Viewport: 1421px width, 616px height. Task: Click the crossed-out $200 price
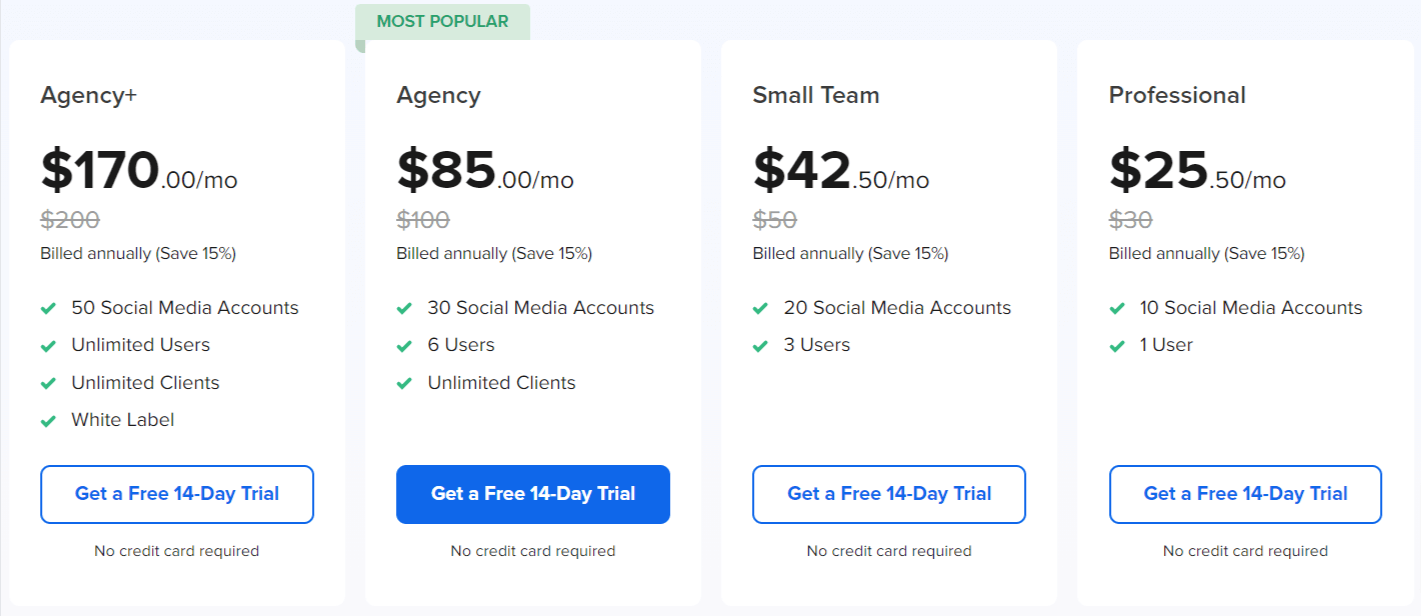click(70, 220)
